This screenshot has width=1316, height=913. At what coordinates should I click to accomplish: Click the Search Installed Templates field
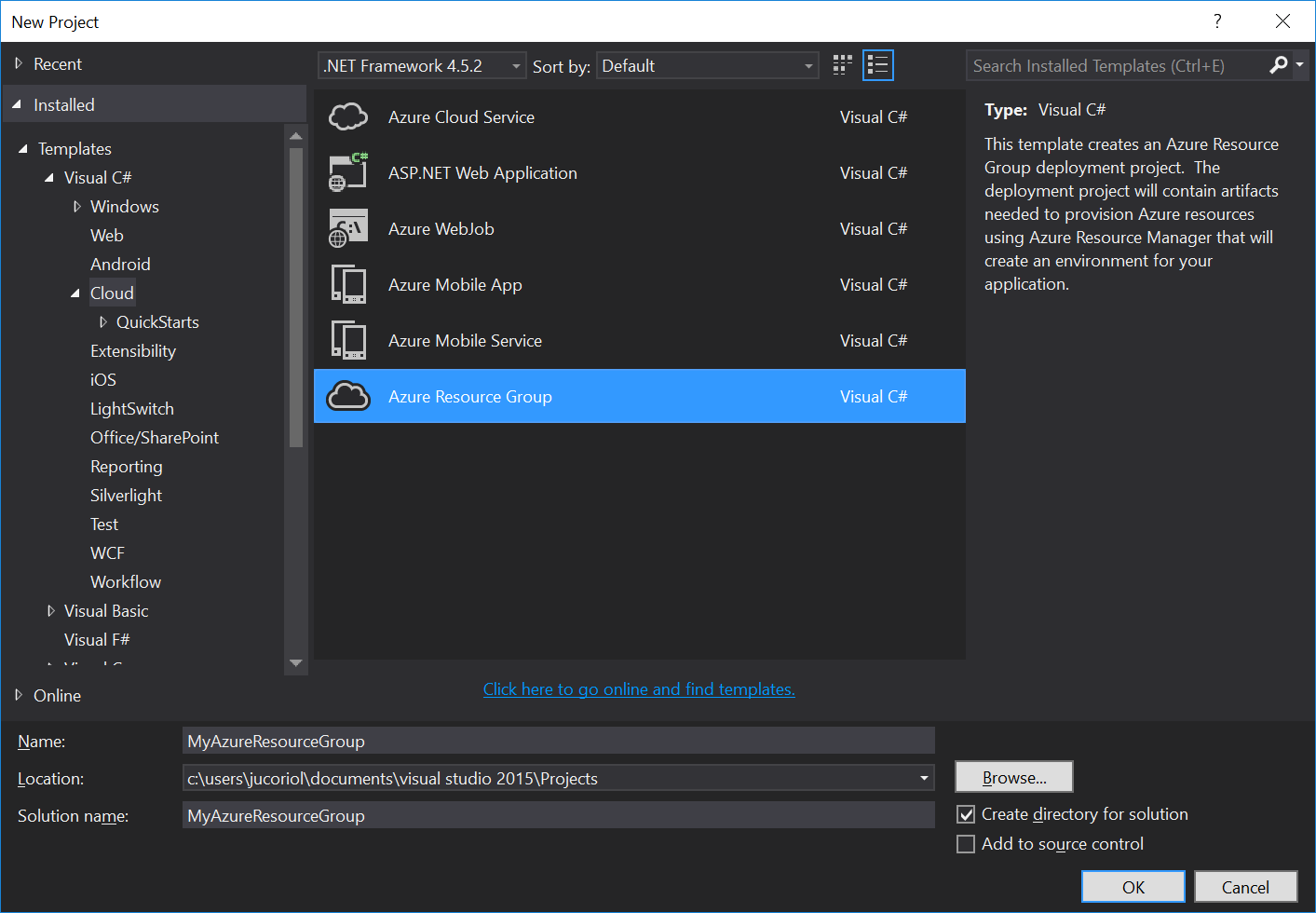[1118, 65]
